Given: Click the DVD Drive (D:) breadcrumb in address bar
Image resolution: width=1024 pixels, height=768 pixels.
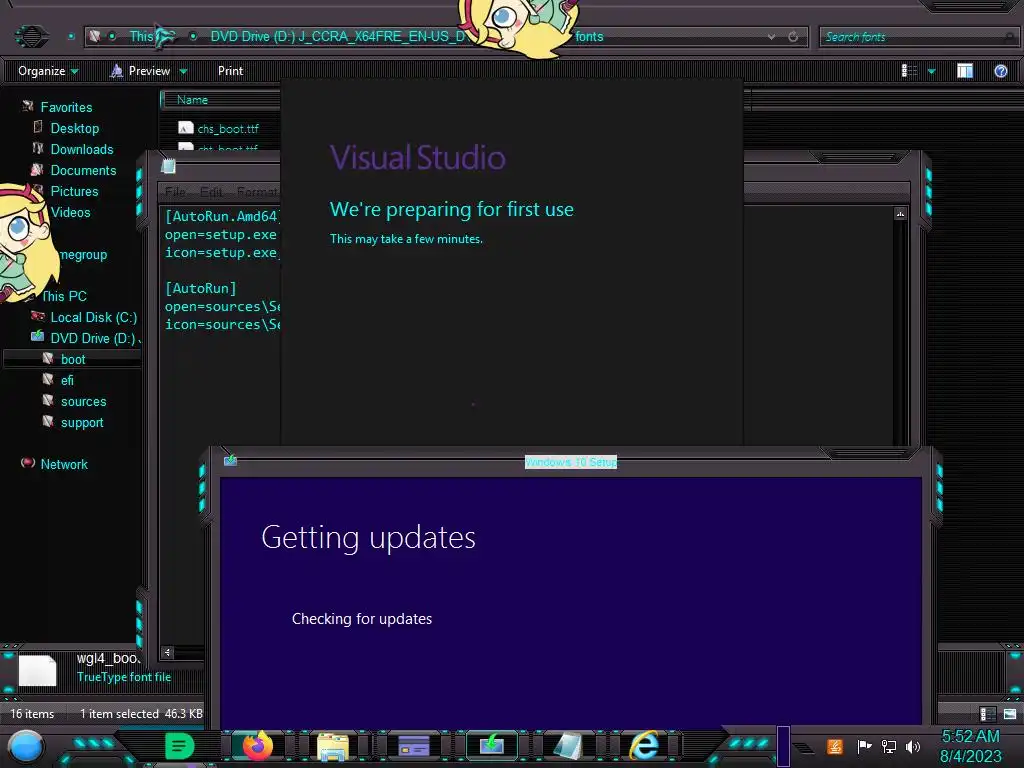Looking at the screenshot, I should click(337, 37).
